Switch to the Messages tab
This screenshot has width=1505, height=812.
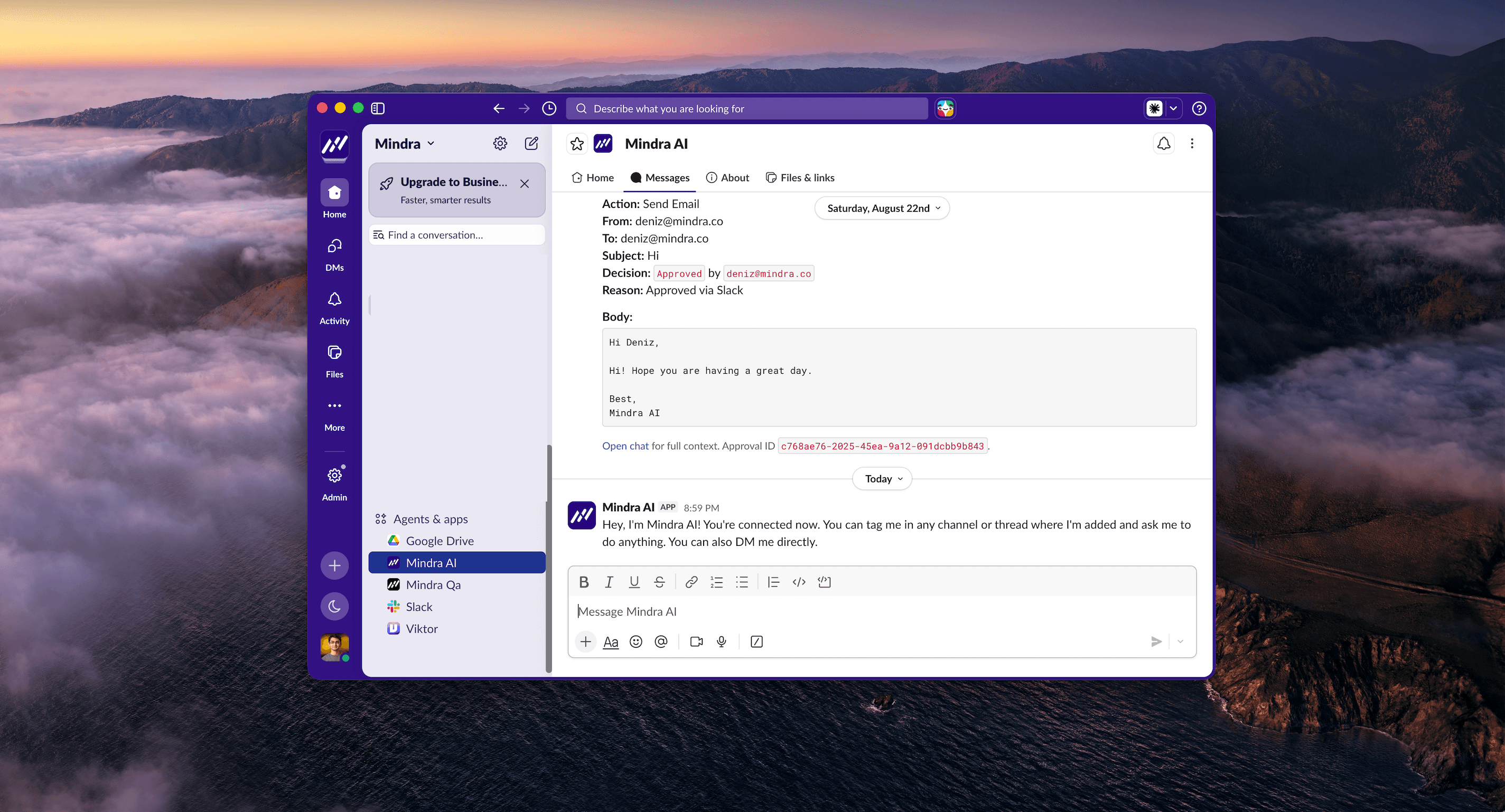coord(660,177)
